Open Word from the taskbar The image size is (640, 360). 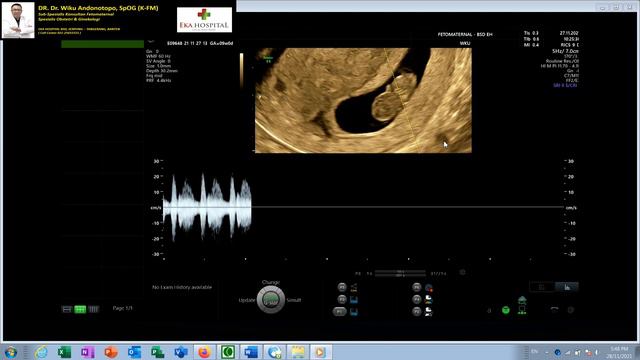[x=251, y=352]
